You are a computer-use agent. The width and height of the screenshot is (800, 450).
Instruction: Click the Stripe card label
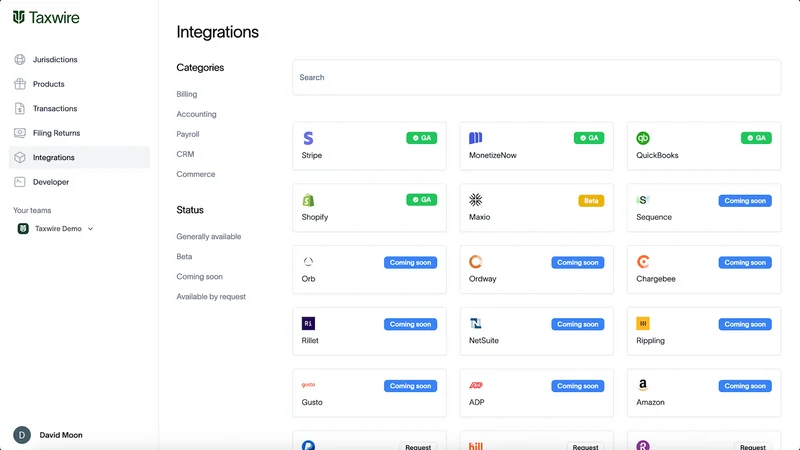[x=312, y=156]
